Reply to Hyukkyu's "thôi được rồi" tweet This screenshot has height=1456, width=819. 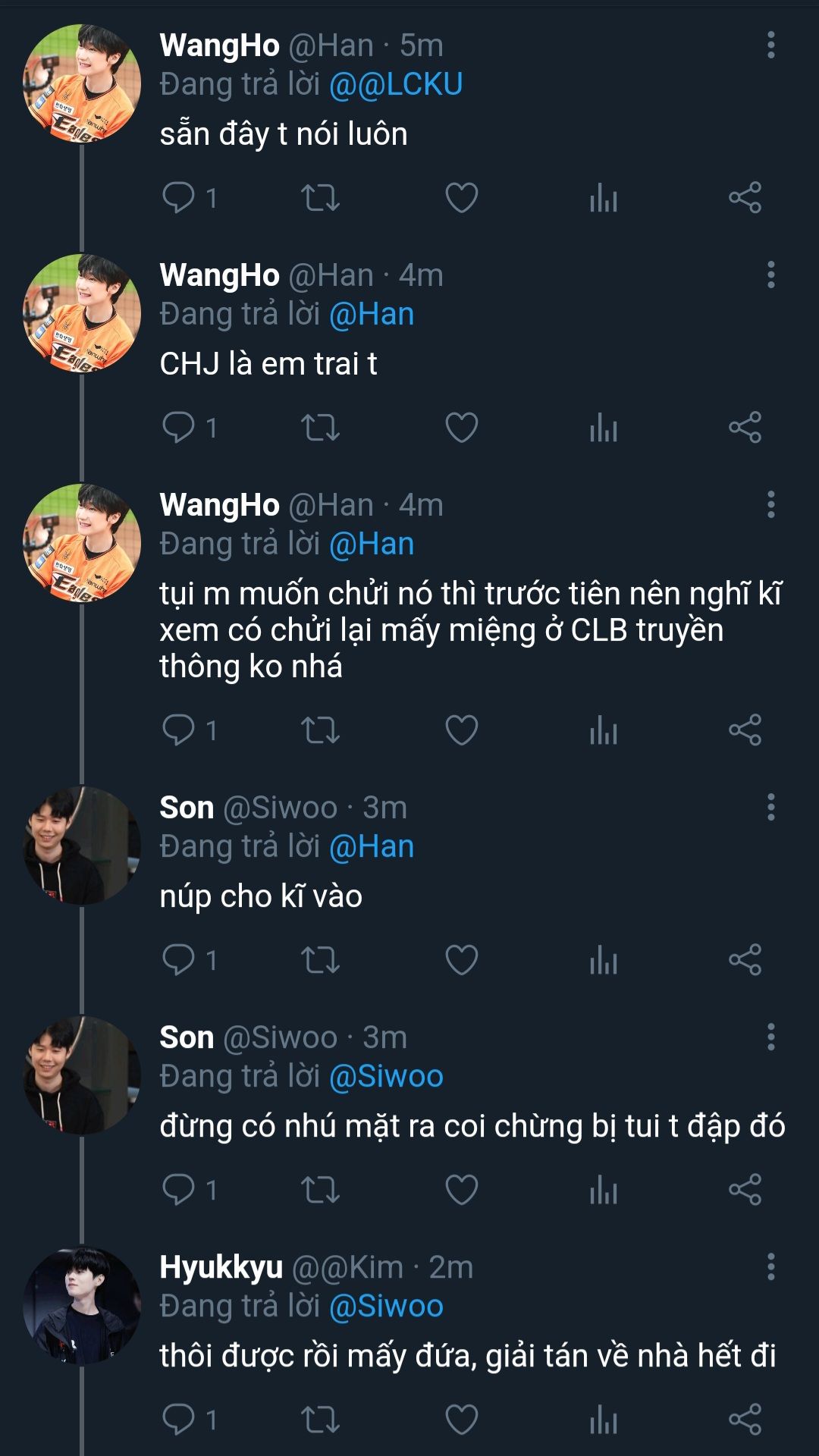coord(179,1419)
